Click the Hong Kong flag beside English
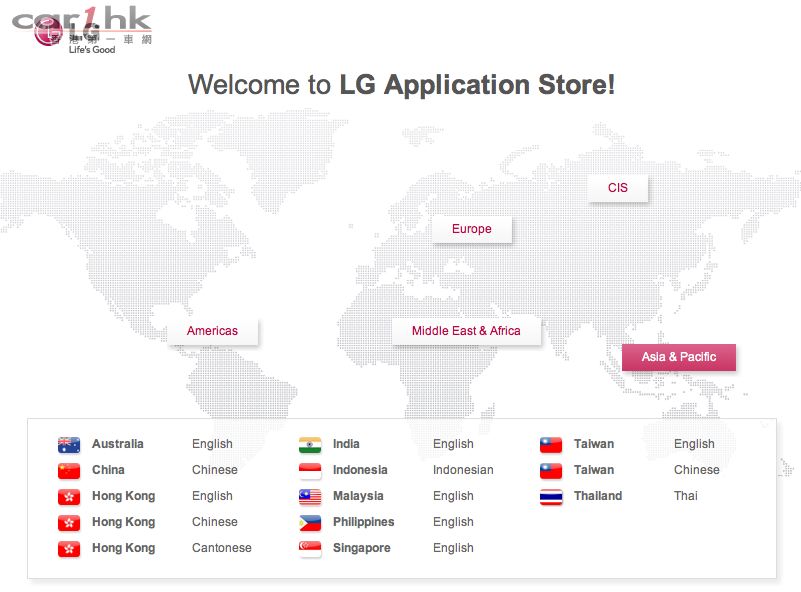Image resolution: width=801 pixels, height=592 pixels. (x=69, y=497)
